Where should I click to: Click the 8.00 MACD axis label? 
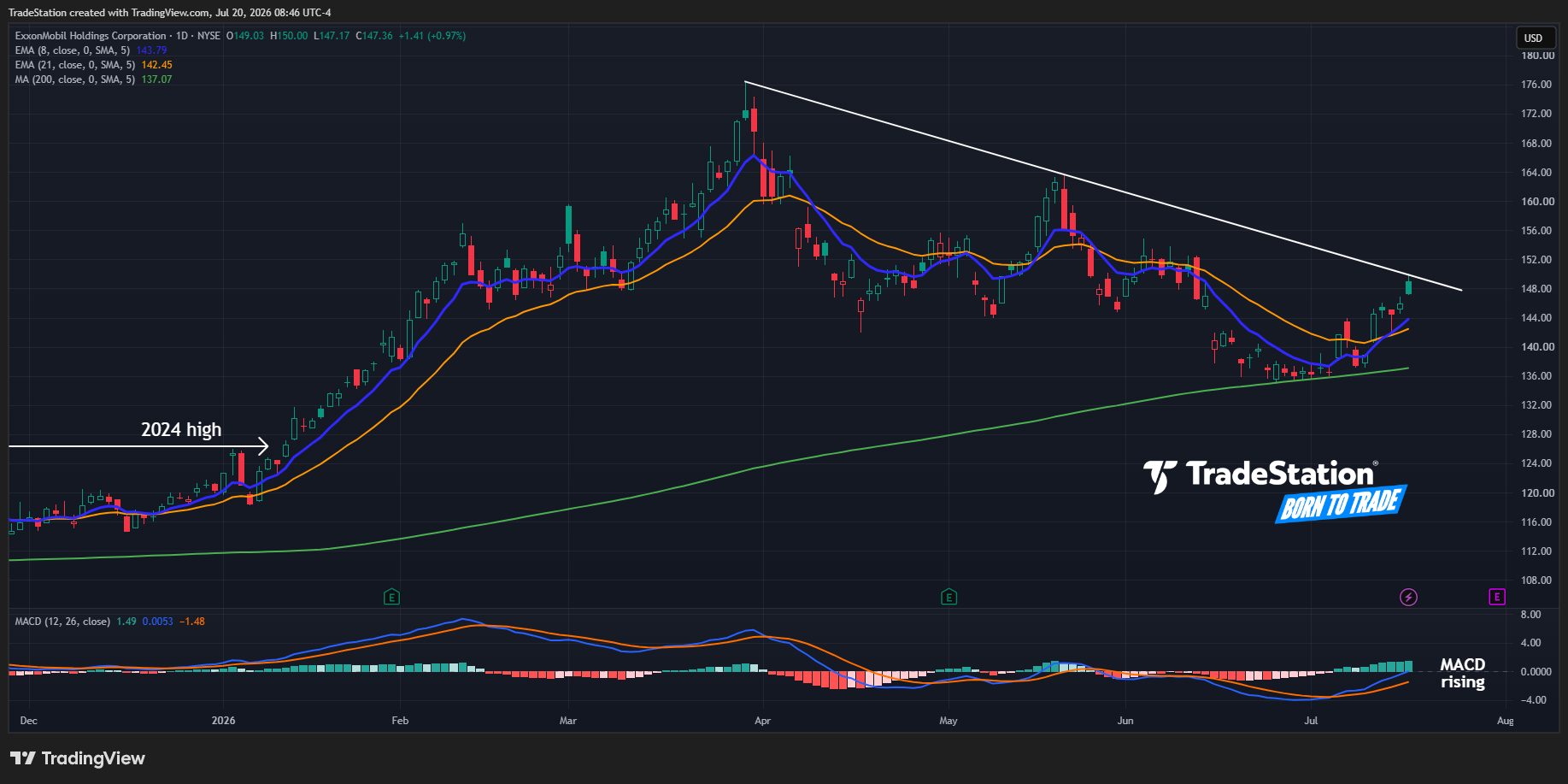[x=1531, y=615]
